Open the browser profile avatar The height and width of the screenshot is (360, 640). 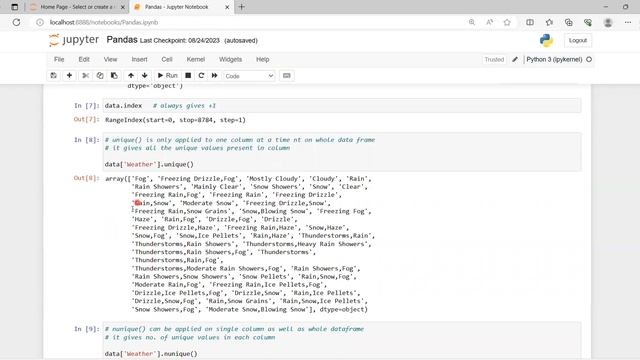click(608, 22)
